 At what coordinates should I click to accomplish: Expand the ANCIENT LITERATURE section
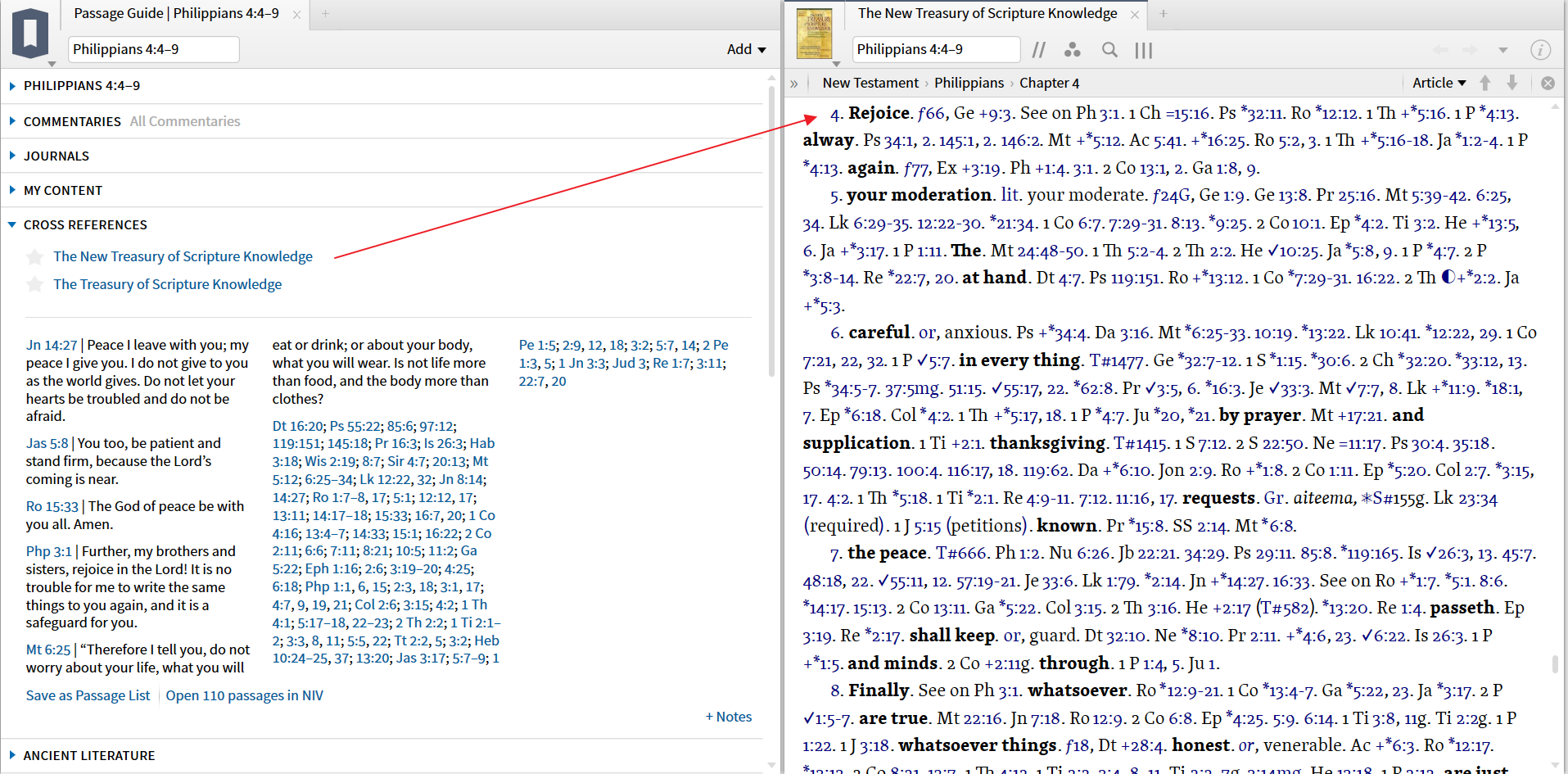(13, 755)
